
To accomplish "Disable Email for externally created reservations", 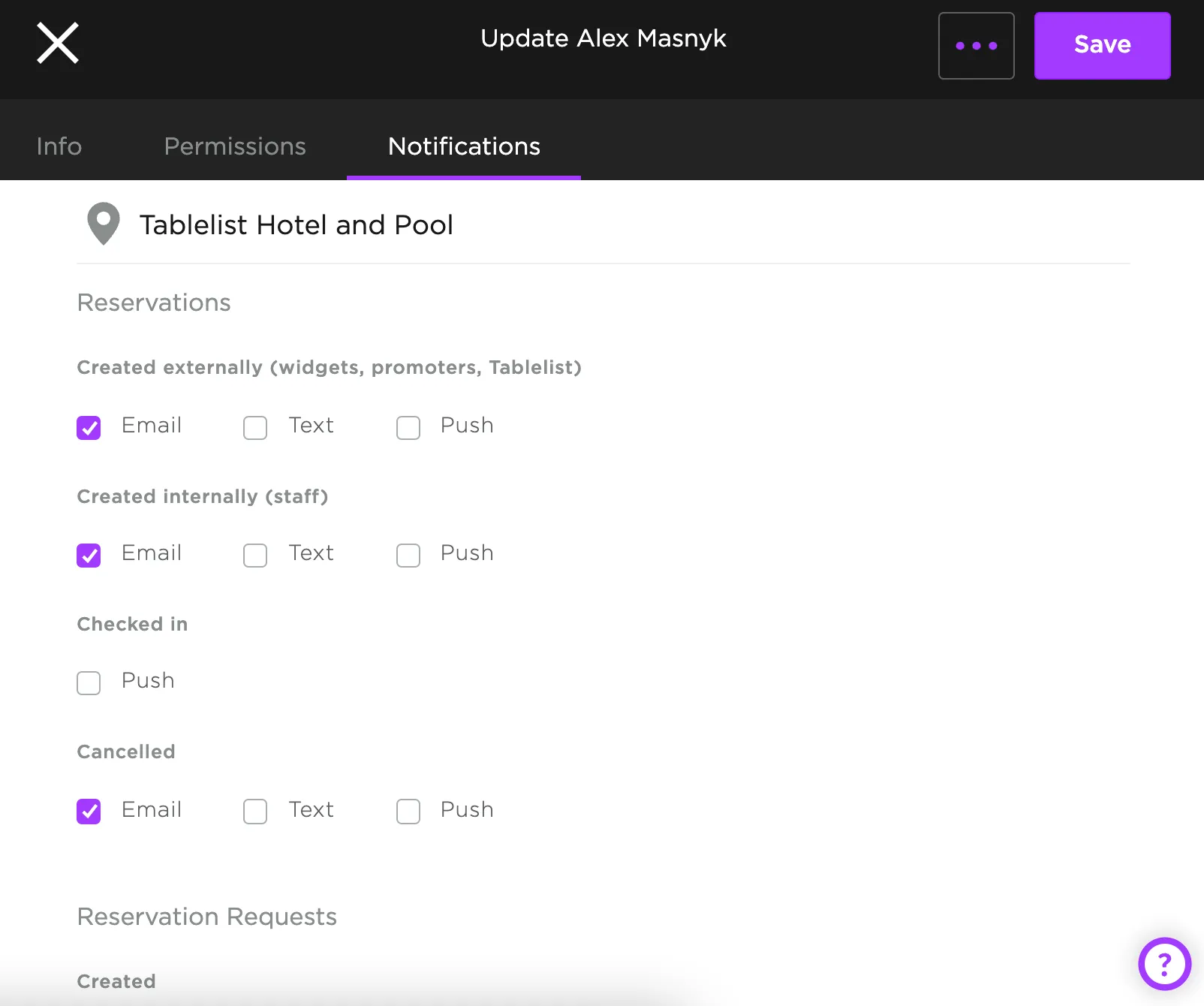I will (x=89, y=428).
